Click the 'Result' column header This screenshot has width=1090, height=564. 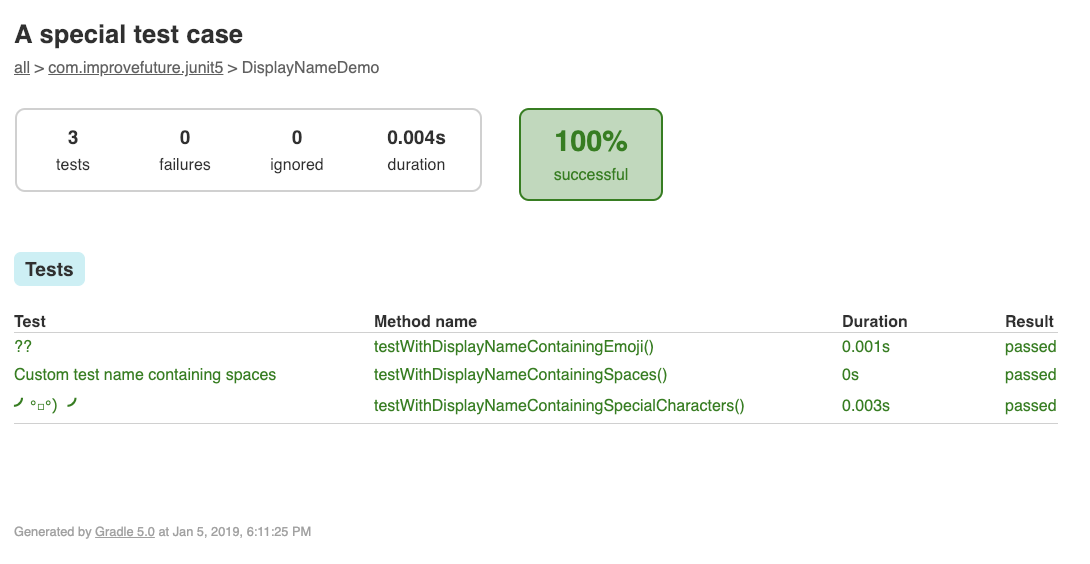1029,321
